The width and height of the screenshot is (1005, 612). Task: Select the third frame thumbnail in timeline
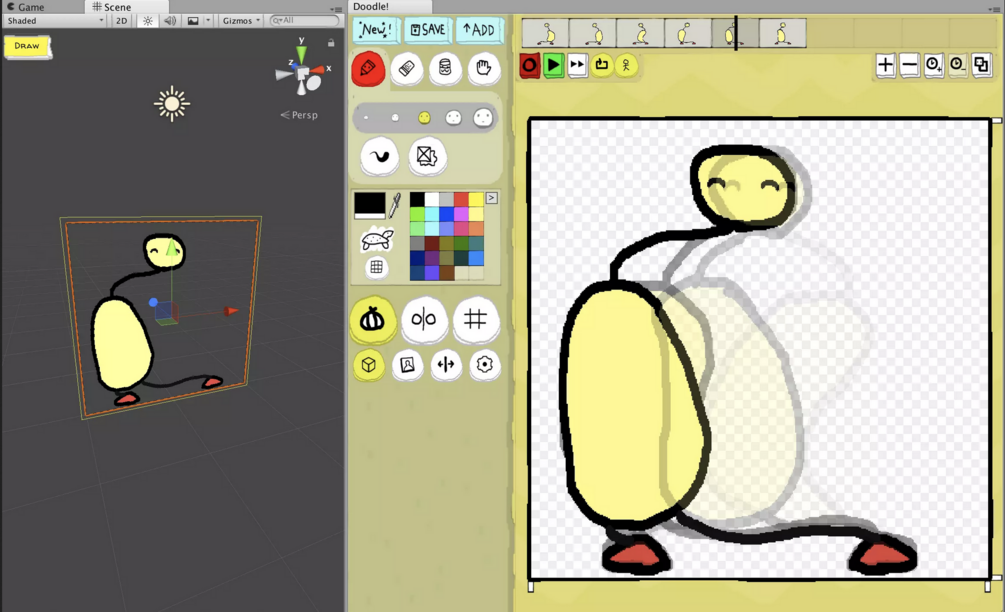(x=640, y=33)
